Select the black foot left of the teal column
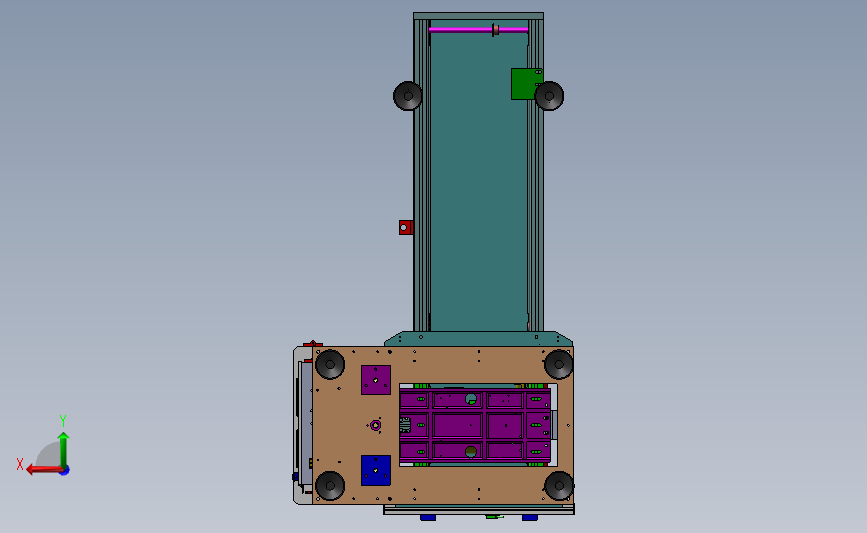 click(x=408, y=96)
